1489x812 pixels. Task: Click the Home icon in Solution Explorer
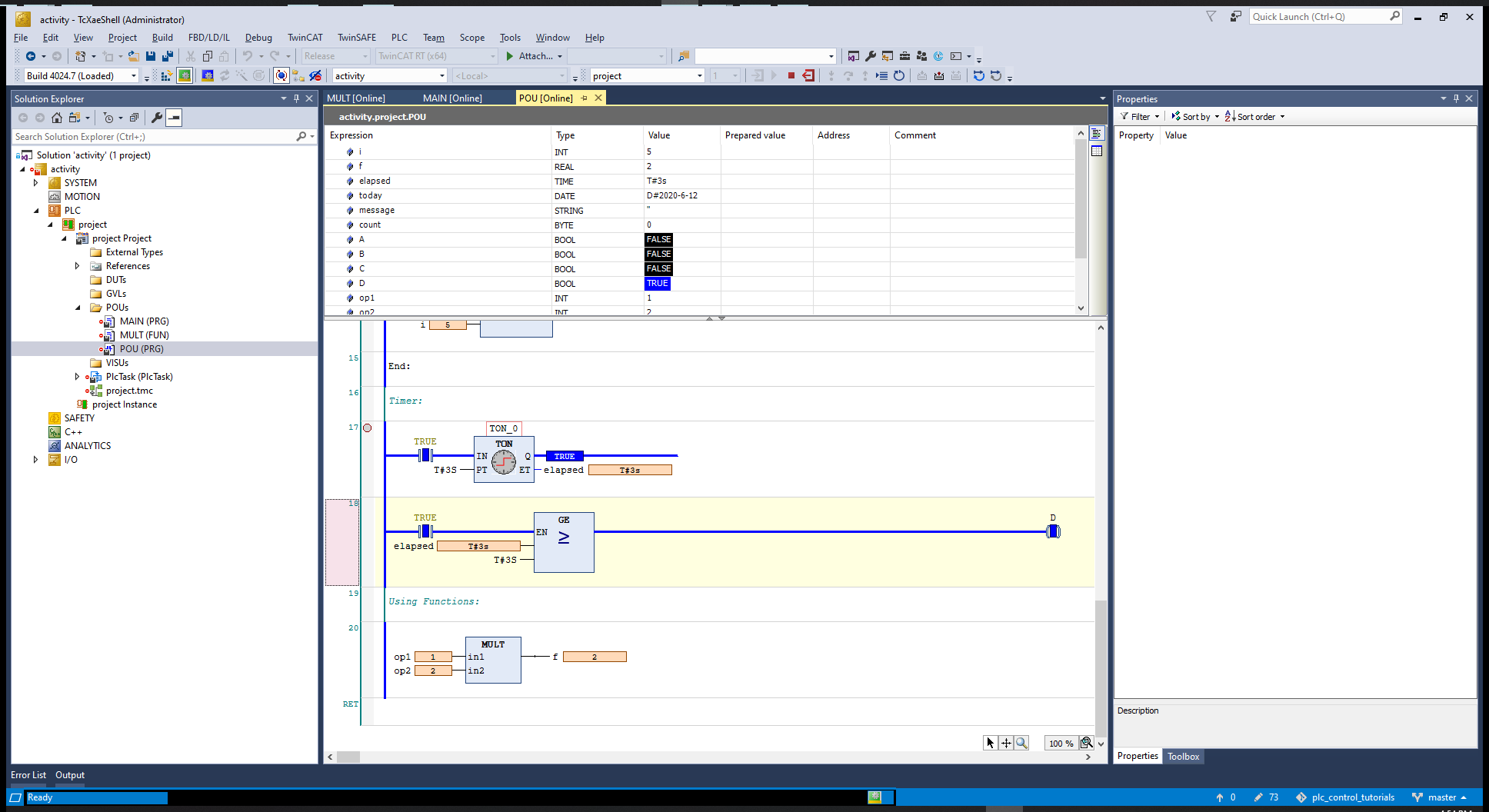click(x=57, y=118)
